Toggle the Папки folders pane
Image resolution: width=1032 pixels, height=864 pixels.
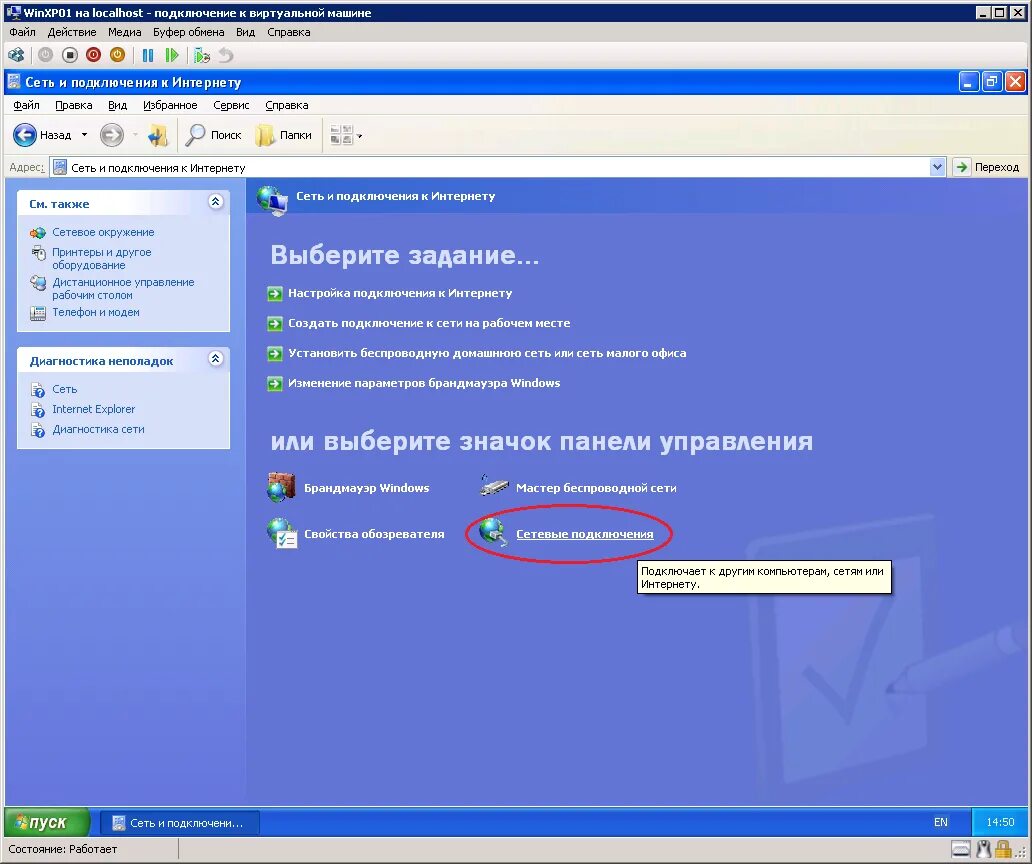pos(284,135)
